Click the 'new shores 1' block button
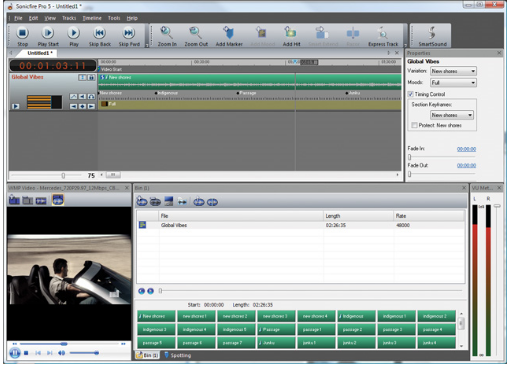This screenshot has width=508, height=365. coord(196,316)
